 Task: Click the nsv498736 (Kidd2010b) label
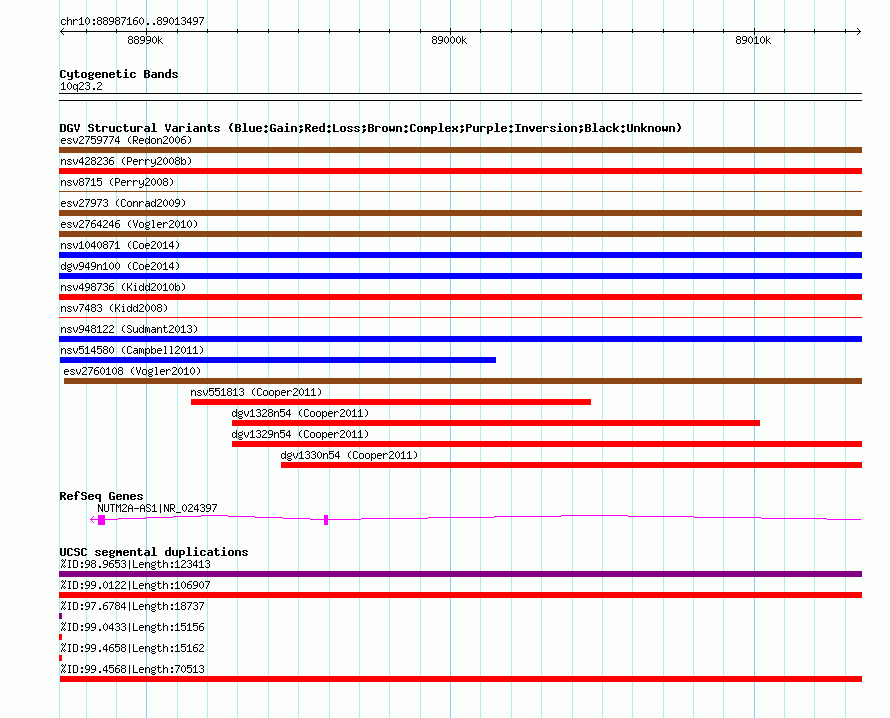click(123, 287)
